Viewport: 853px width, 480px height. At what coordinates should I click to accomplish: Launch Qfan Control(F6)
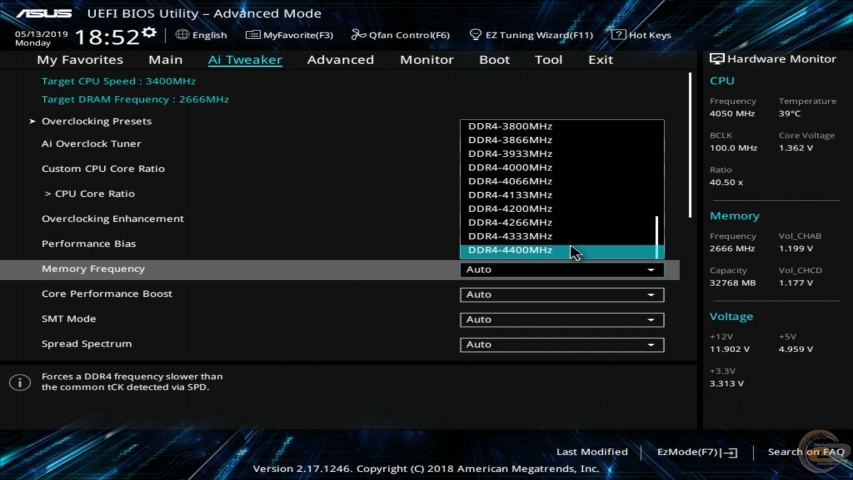point(409,35)
